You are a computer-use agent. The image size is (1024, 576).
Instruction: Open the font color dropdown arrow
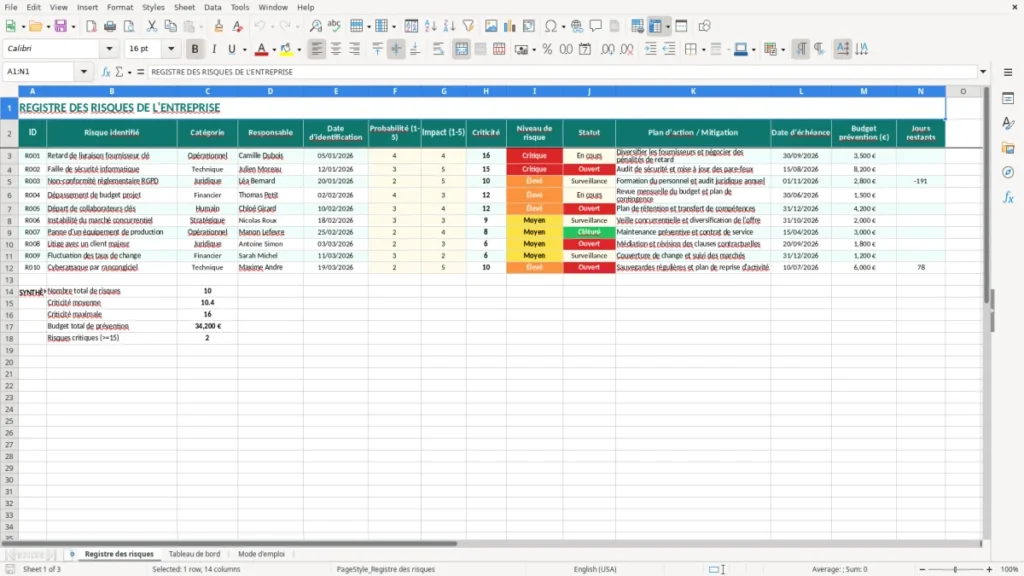(274, 50)
